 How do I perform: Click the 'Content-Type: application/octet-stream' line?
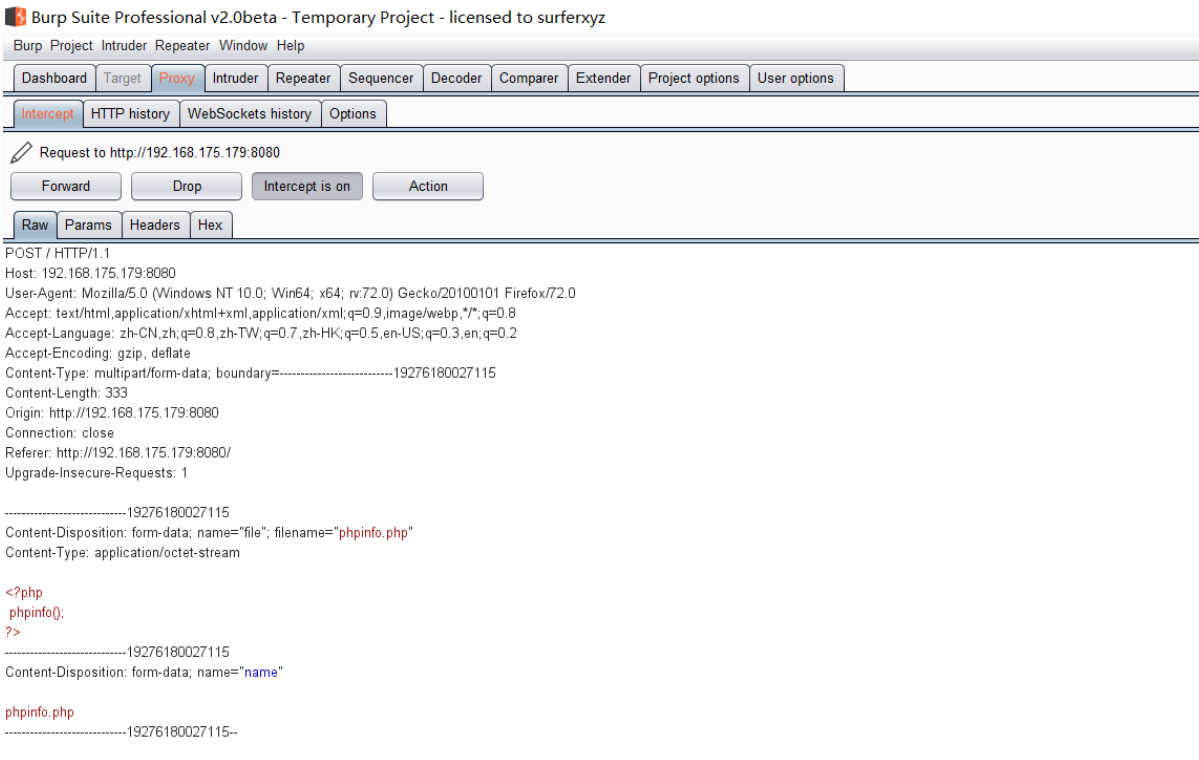(x=122, y=552)
